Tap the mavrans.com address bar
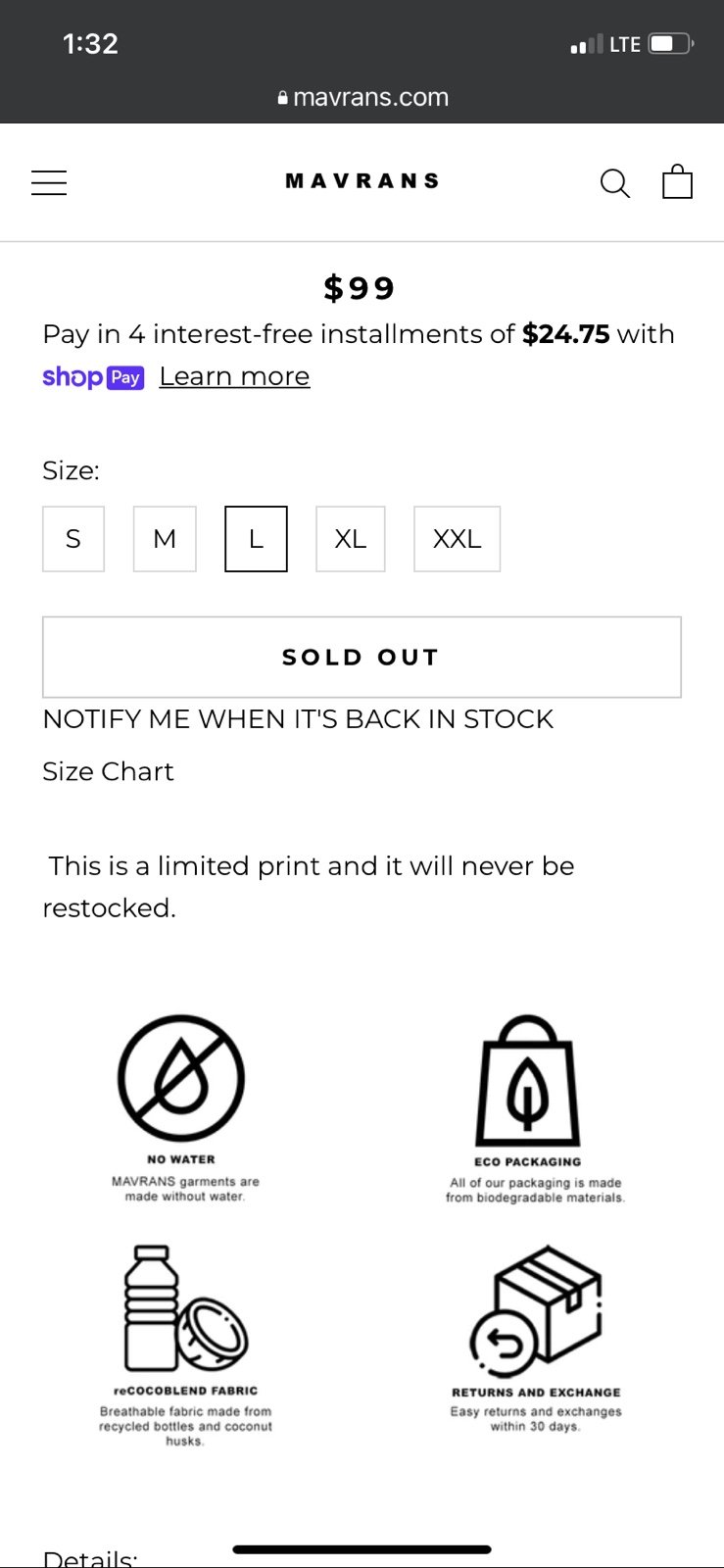724x1568 pixels. click(x=362, y=97)
